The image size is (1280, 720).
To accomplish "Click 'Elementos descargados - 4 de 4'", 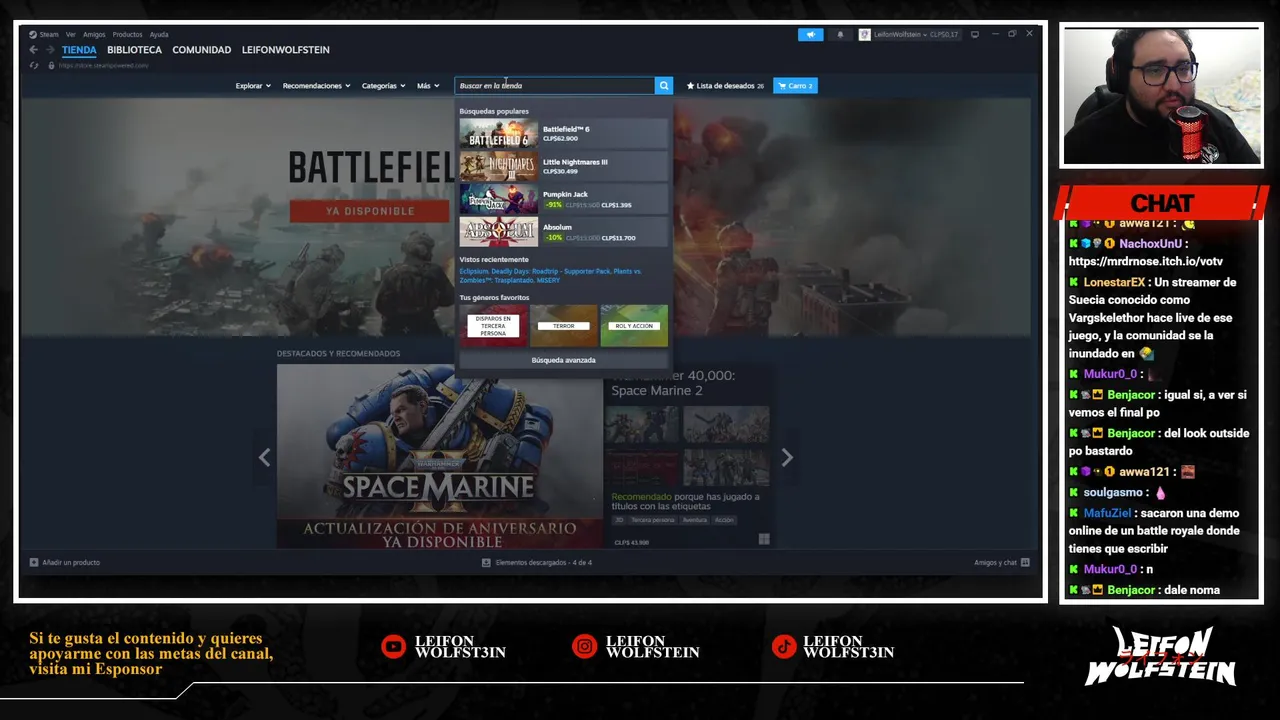I will pos(544,563).
